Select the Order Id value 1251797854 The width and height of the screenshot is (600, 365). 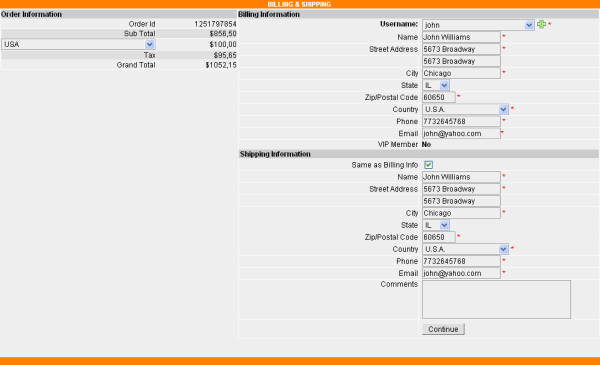pos(215,24)
